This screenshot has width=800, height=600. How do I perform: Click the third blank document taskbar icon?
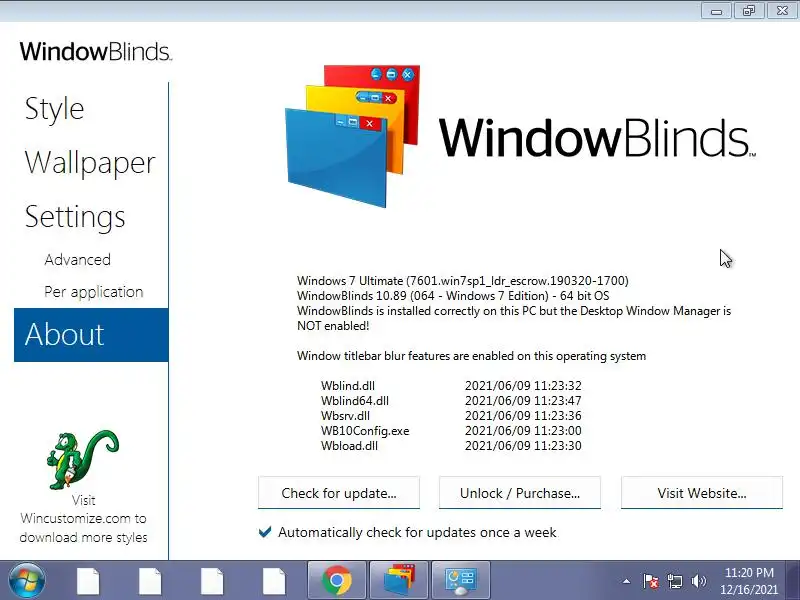point(212,581)
